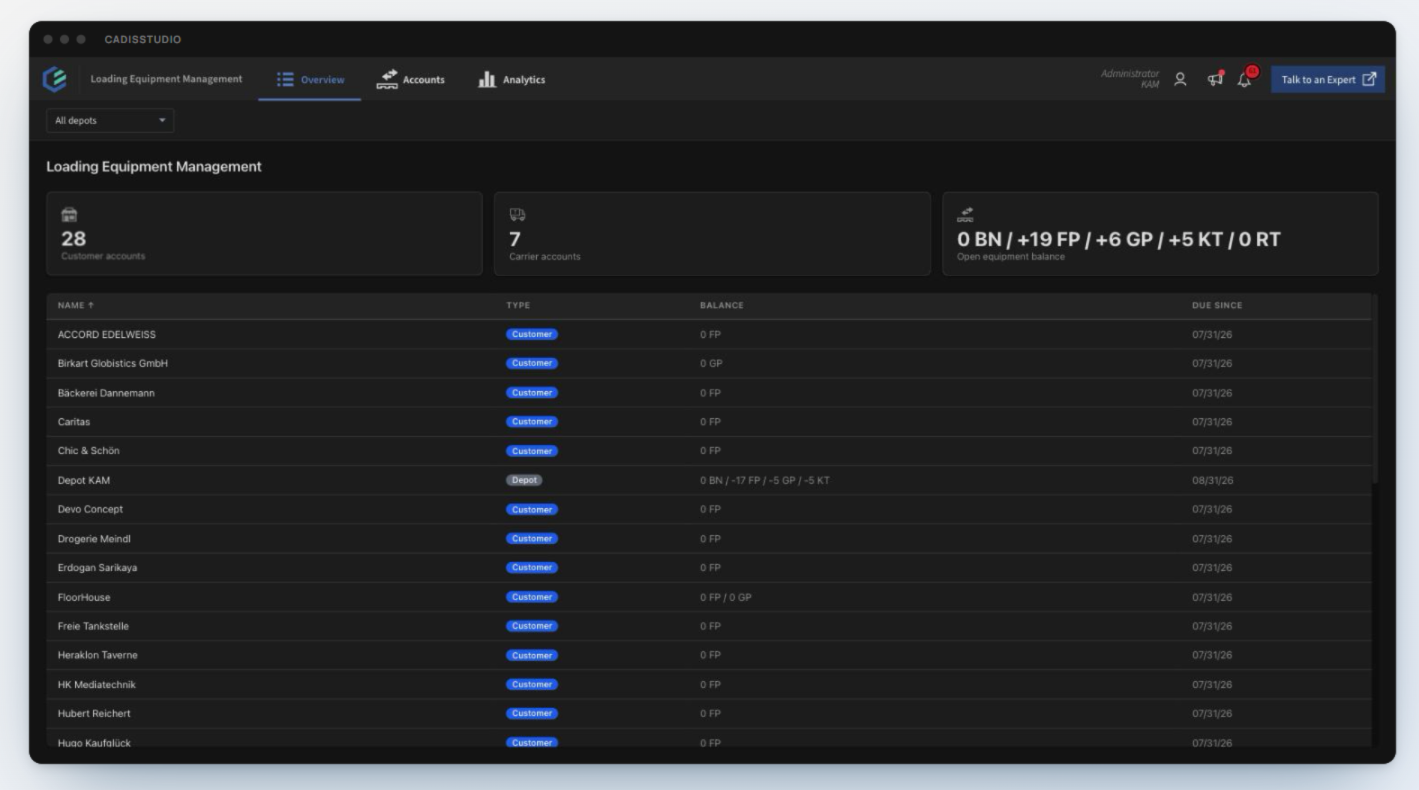Switch to the Analytics tab
The width and height of the screenshot is (1419, 790).
(x=512, y=80)
